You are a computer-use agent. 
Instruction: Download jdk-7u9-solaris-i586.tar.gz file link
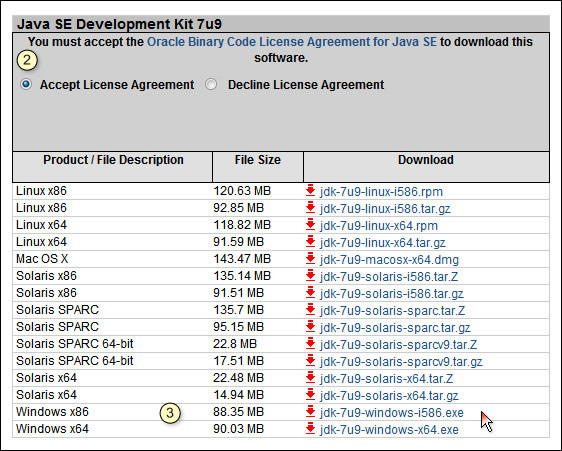392,294
